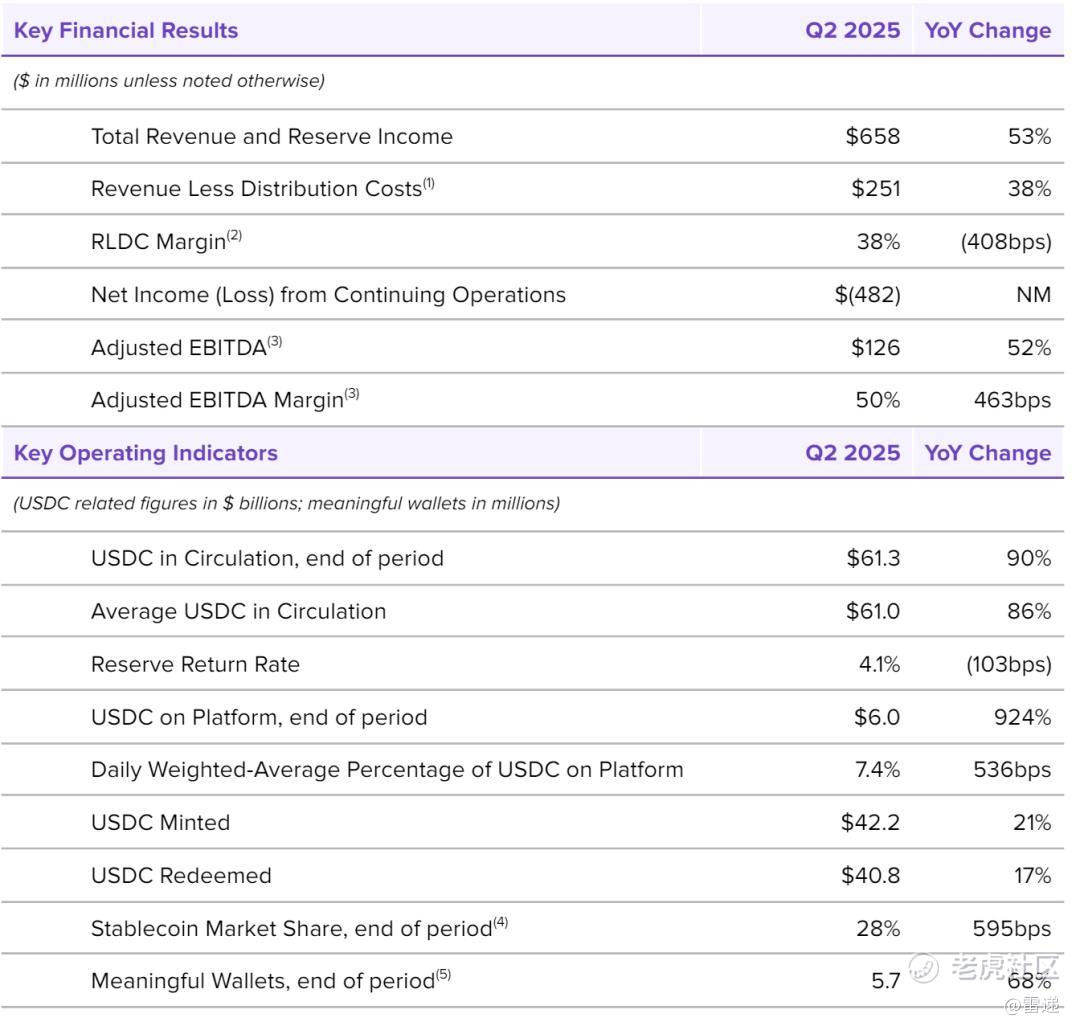Click the $126 Adjusted EBITDA value
1080x1030 pixels.
click(875, 348)
